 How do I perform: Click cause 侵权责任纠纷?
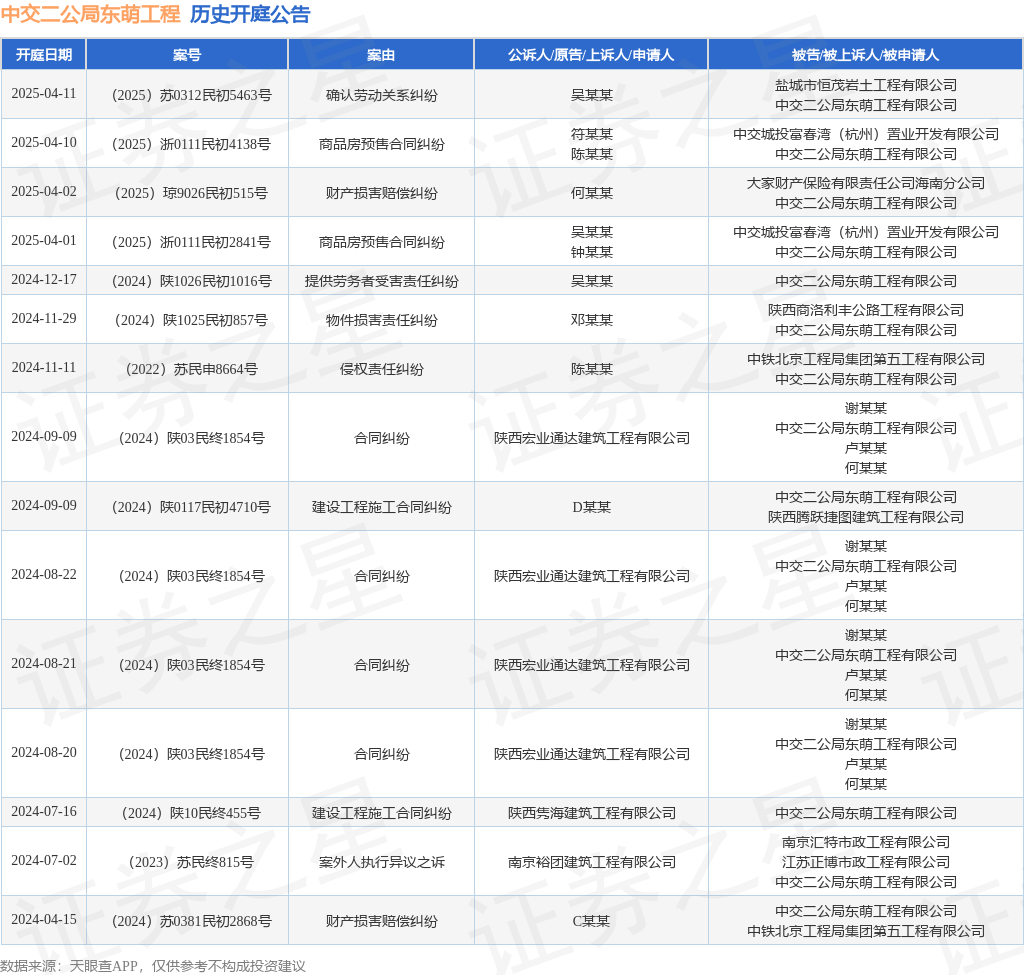coord(381,370)
